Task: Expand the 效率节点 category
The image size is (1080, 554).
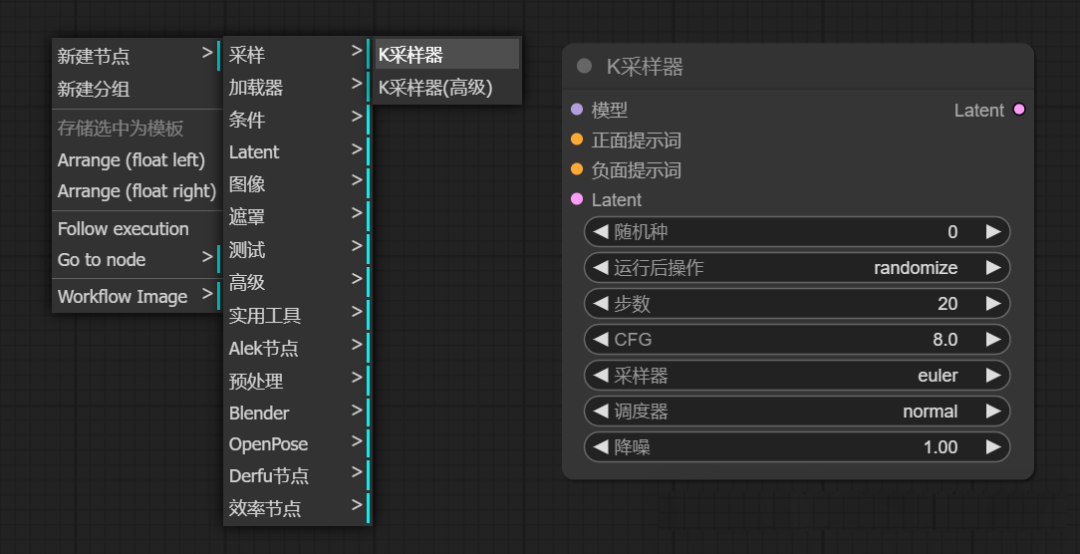Action: 298,509
